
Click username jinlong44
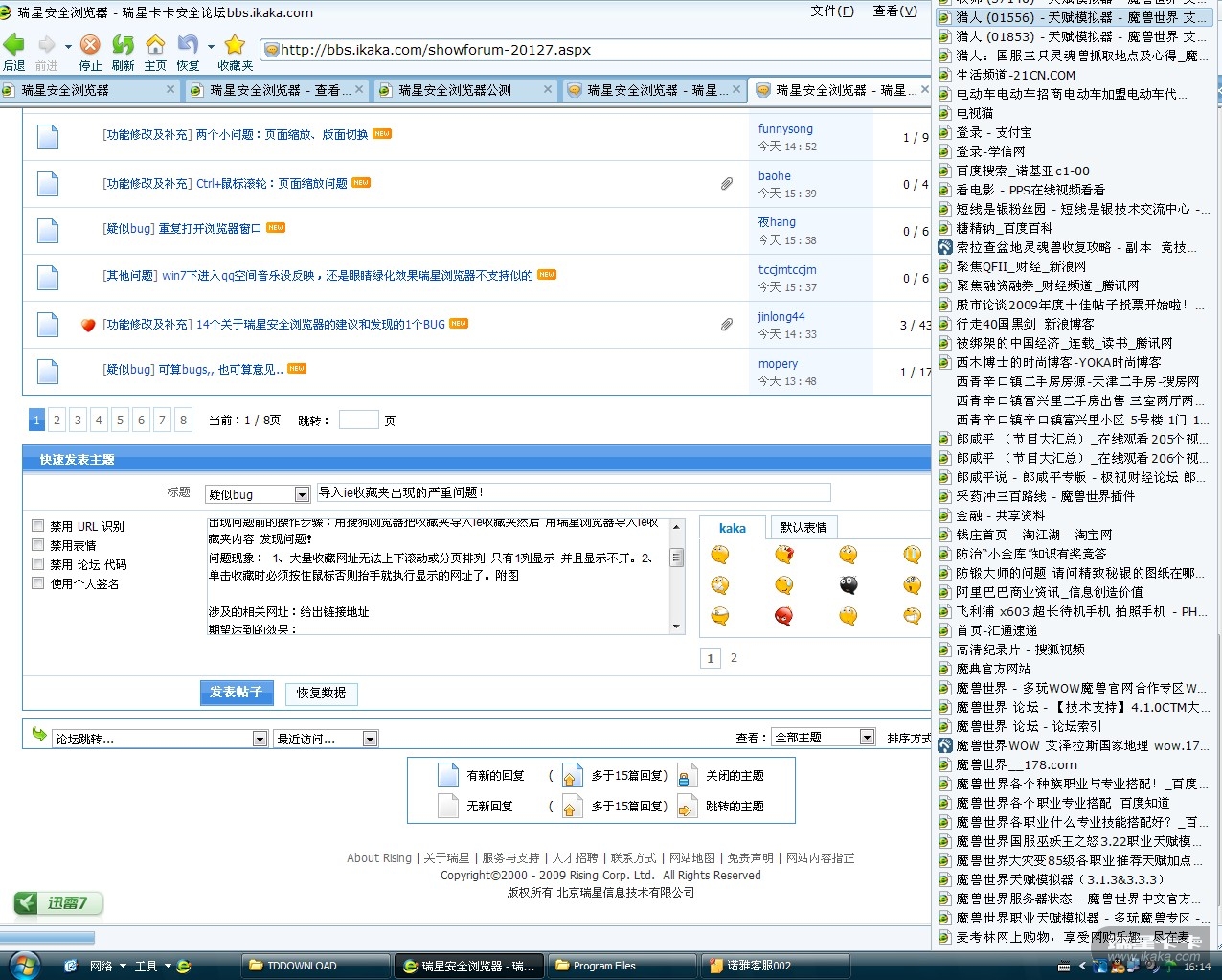[x=781, y=317]
